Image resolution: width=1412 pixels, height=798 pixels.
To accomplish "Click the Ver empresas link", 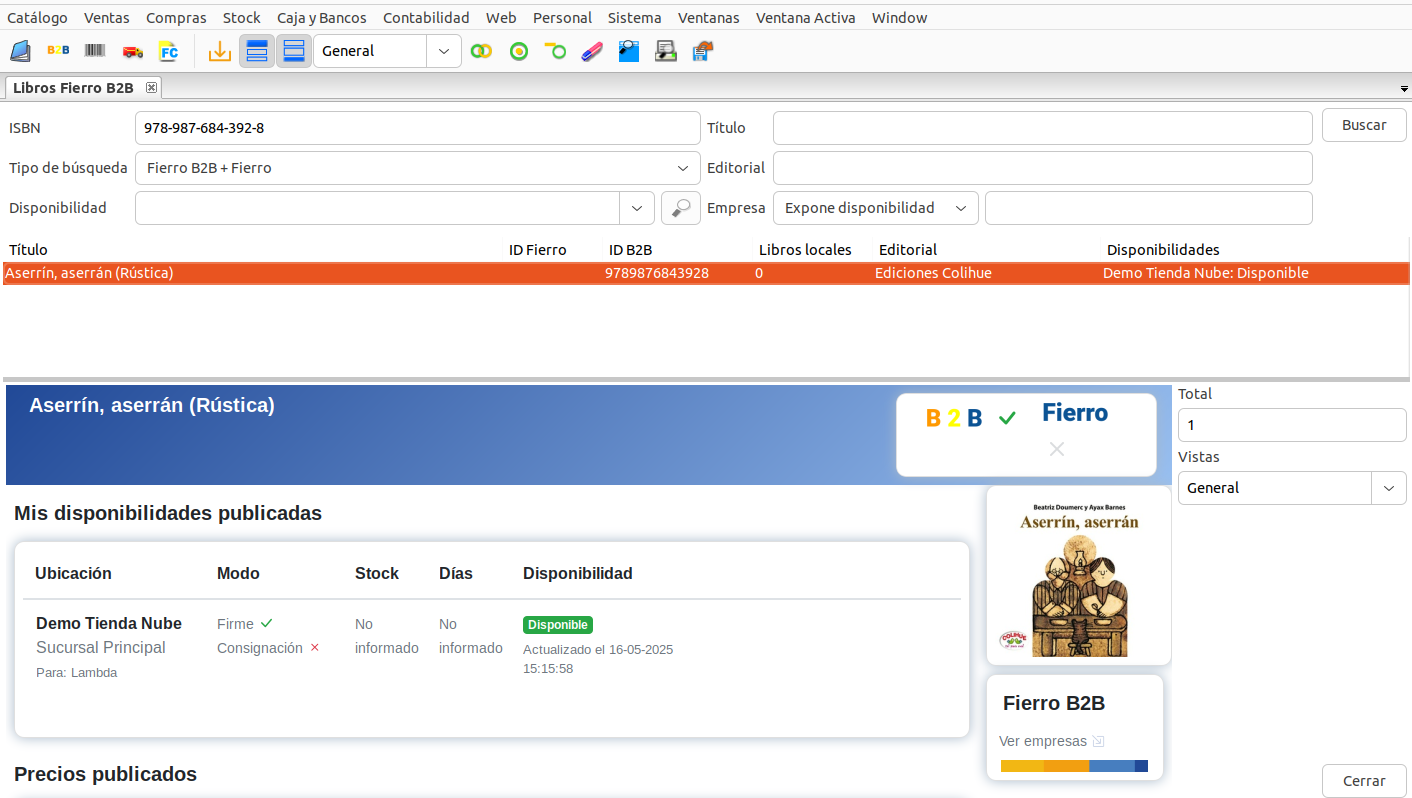I will click(x=1043, y=741).
